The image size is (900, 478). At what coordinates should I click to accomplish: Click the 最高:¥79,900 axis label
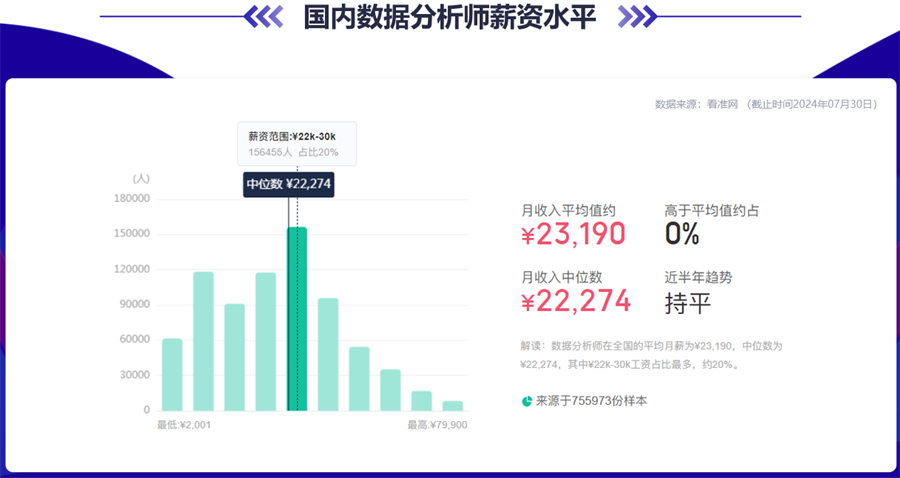coord(437,425)
